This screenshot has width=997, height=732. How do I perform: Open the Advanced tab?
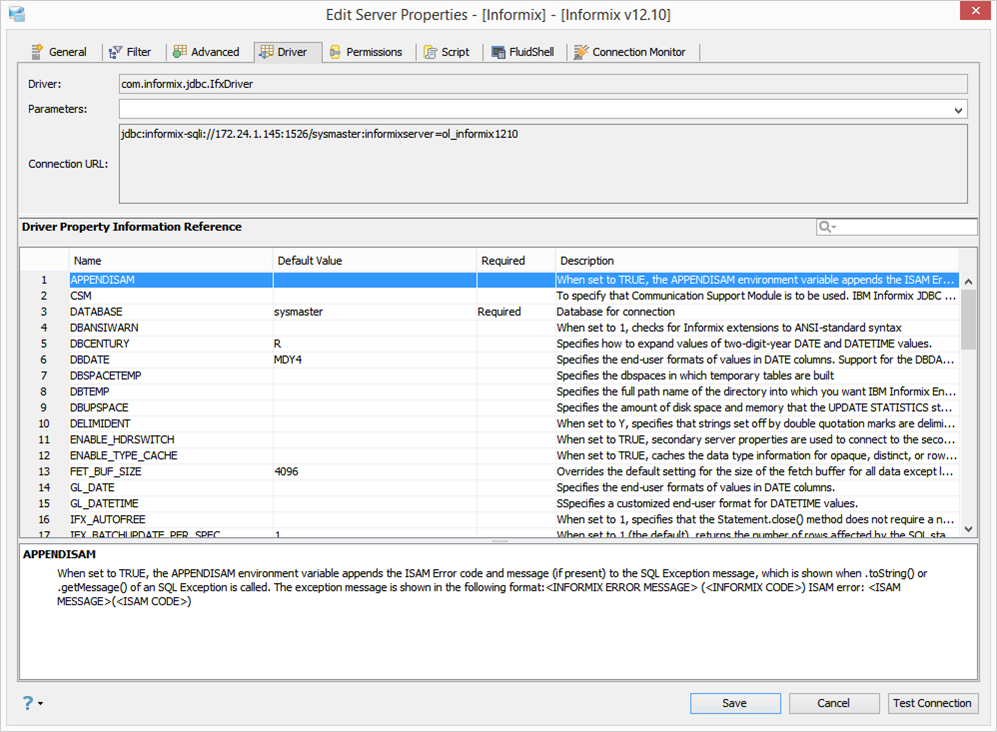tap(207, 52)
